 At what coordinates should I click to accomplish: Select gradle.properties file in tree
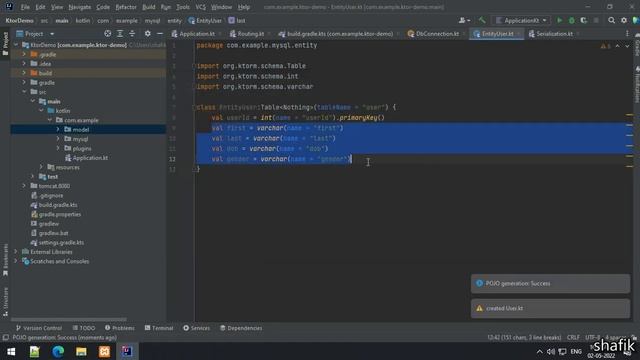pyautogui.click(x=60, y=214)
